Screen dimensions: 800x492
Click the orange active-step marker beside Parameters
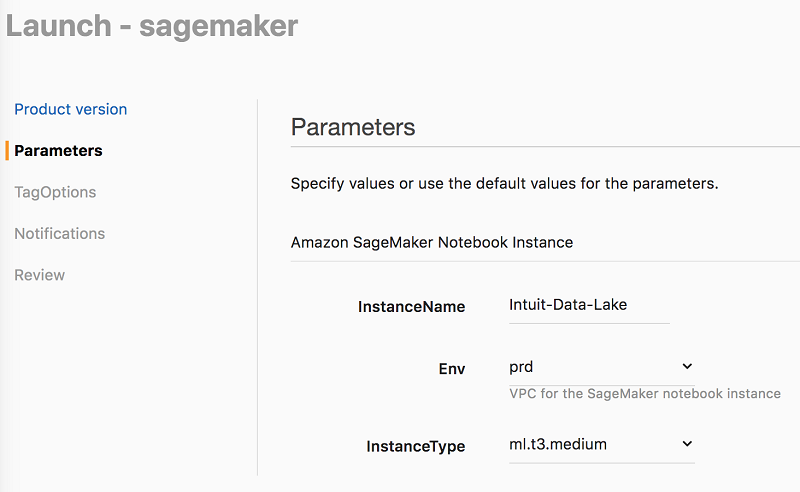click(x=7, y=151)
